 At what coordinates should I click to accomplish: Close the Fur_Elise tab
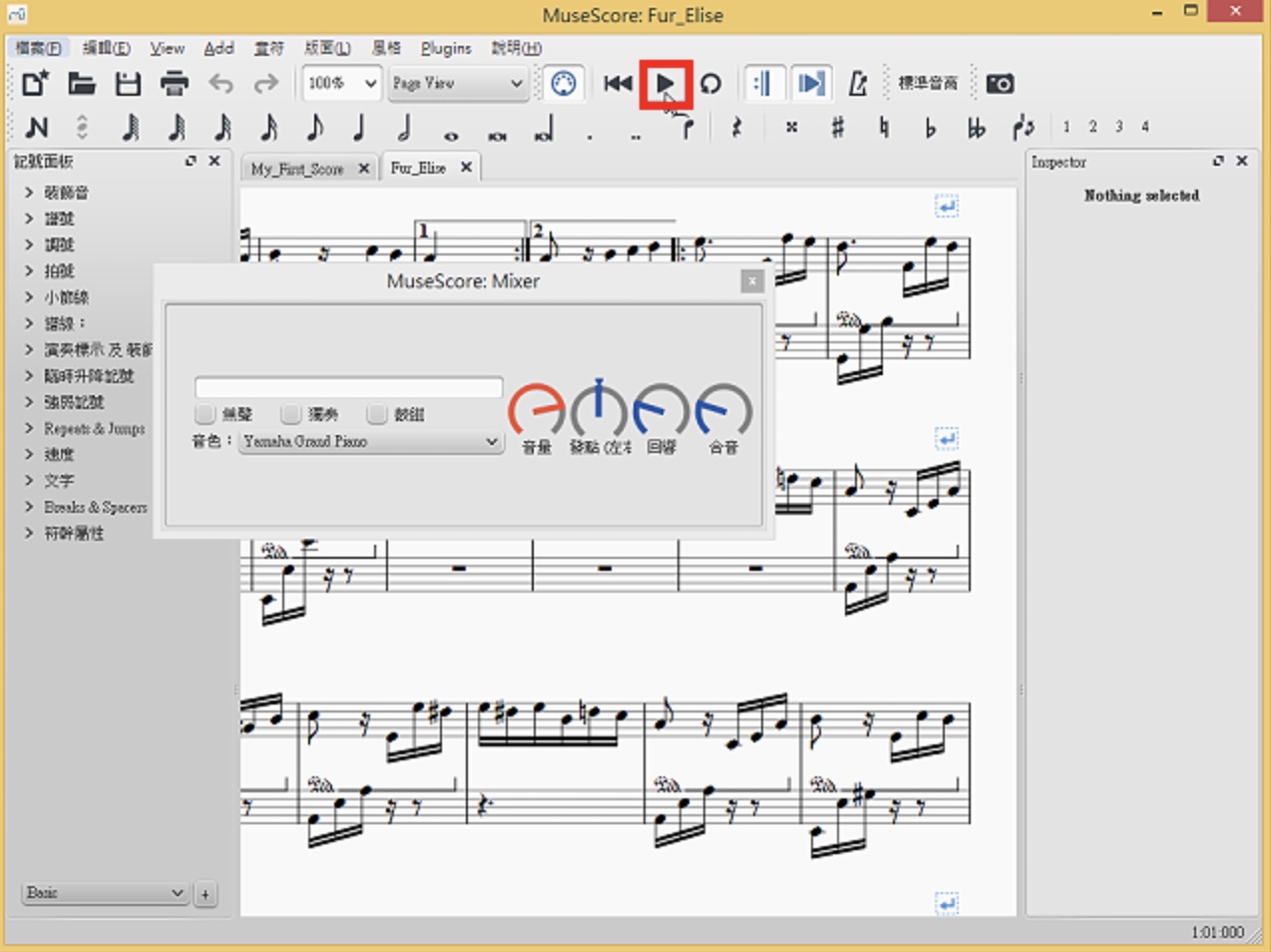point(466,168)
